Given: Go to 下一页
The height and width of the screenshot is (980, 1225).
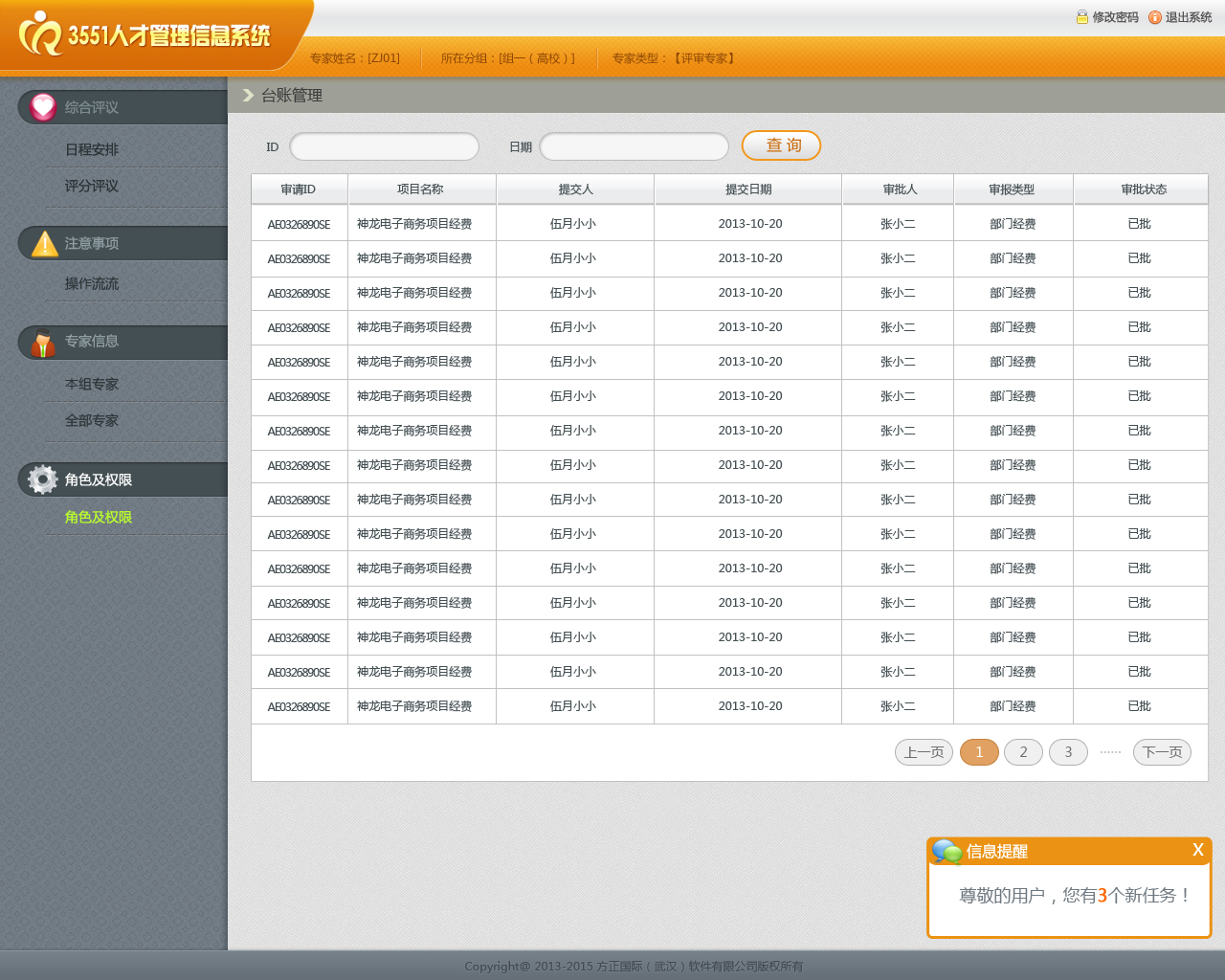Looking at the screenshot, I should click(x=1162, y=752).
